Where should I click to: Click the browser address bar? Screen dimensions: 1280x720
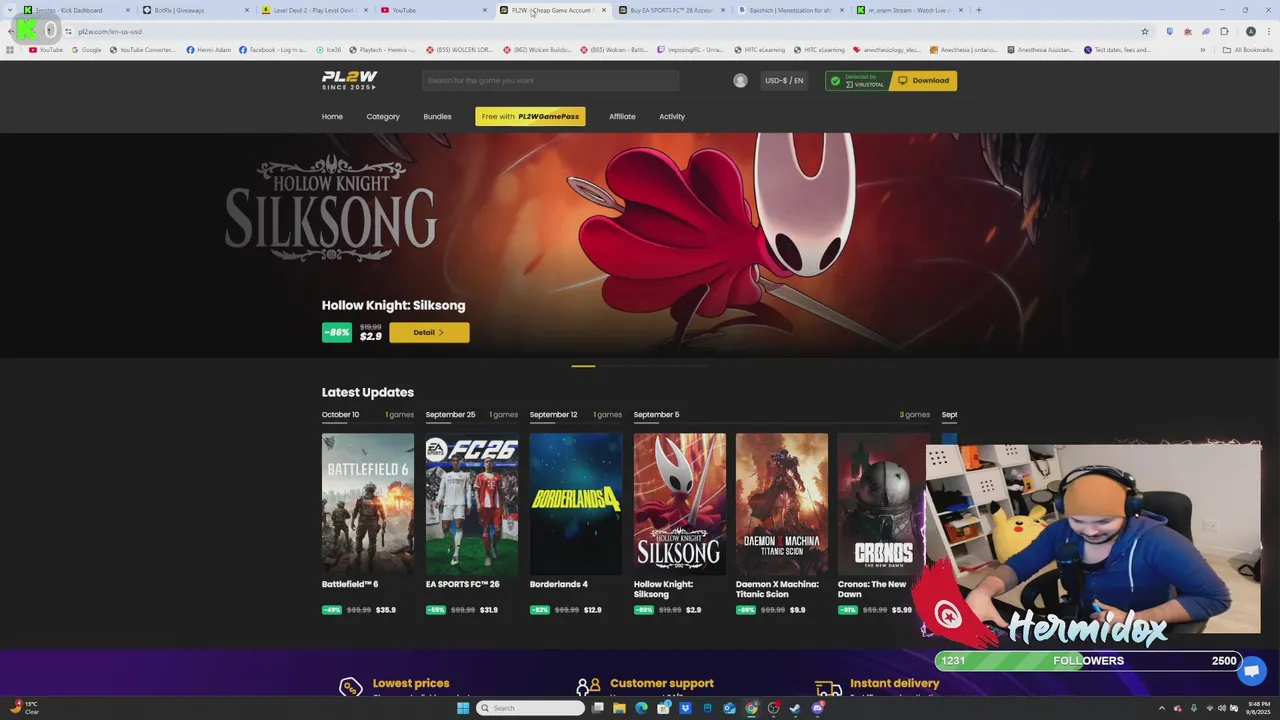click(600, 31)
